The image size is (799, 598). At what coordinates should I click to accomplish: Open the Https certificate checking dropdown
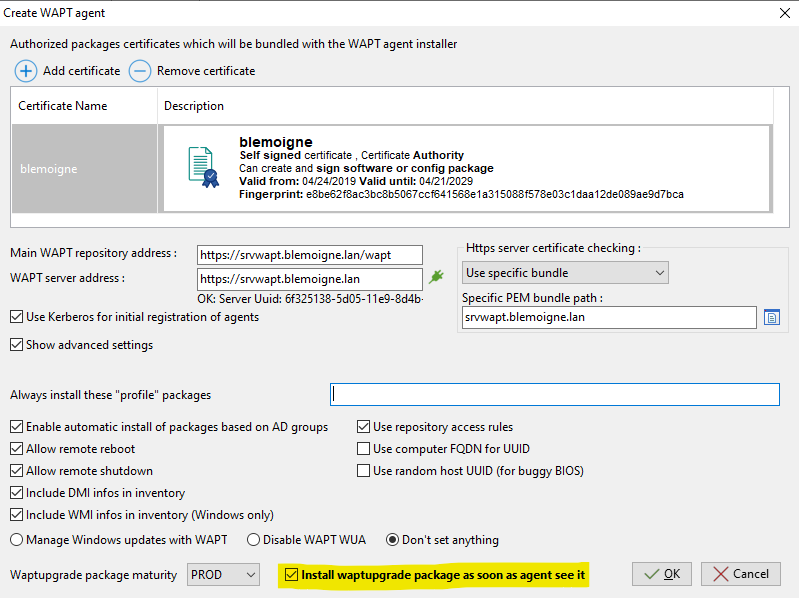pyautogui.click(x=565, y=273)
